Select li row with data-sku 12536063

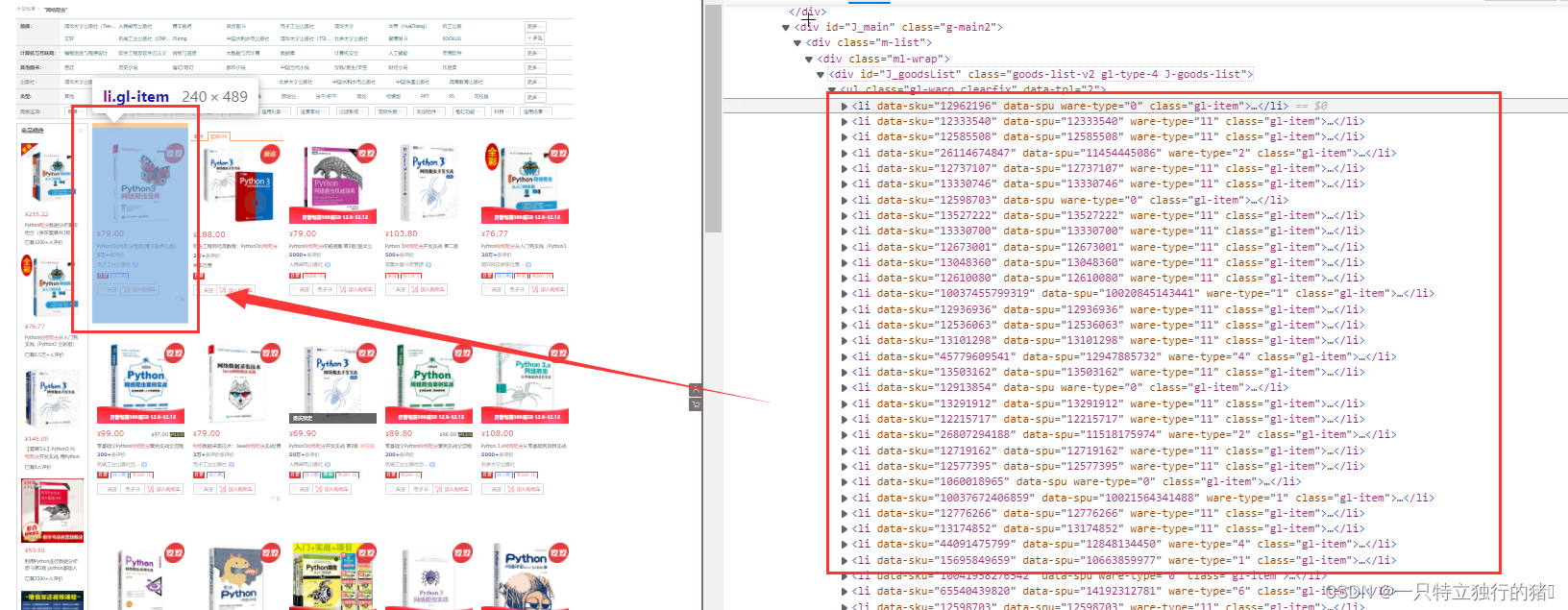pyautogui.click(x=1108, y=325)
